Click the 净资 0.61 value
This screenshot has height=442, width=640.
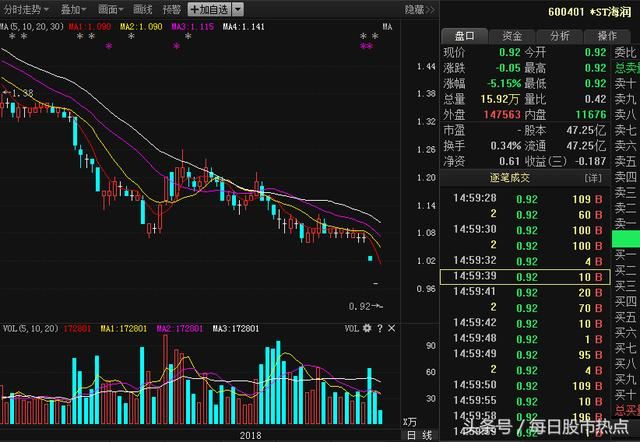(x=509, y=161)
